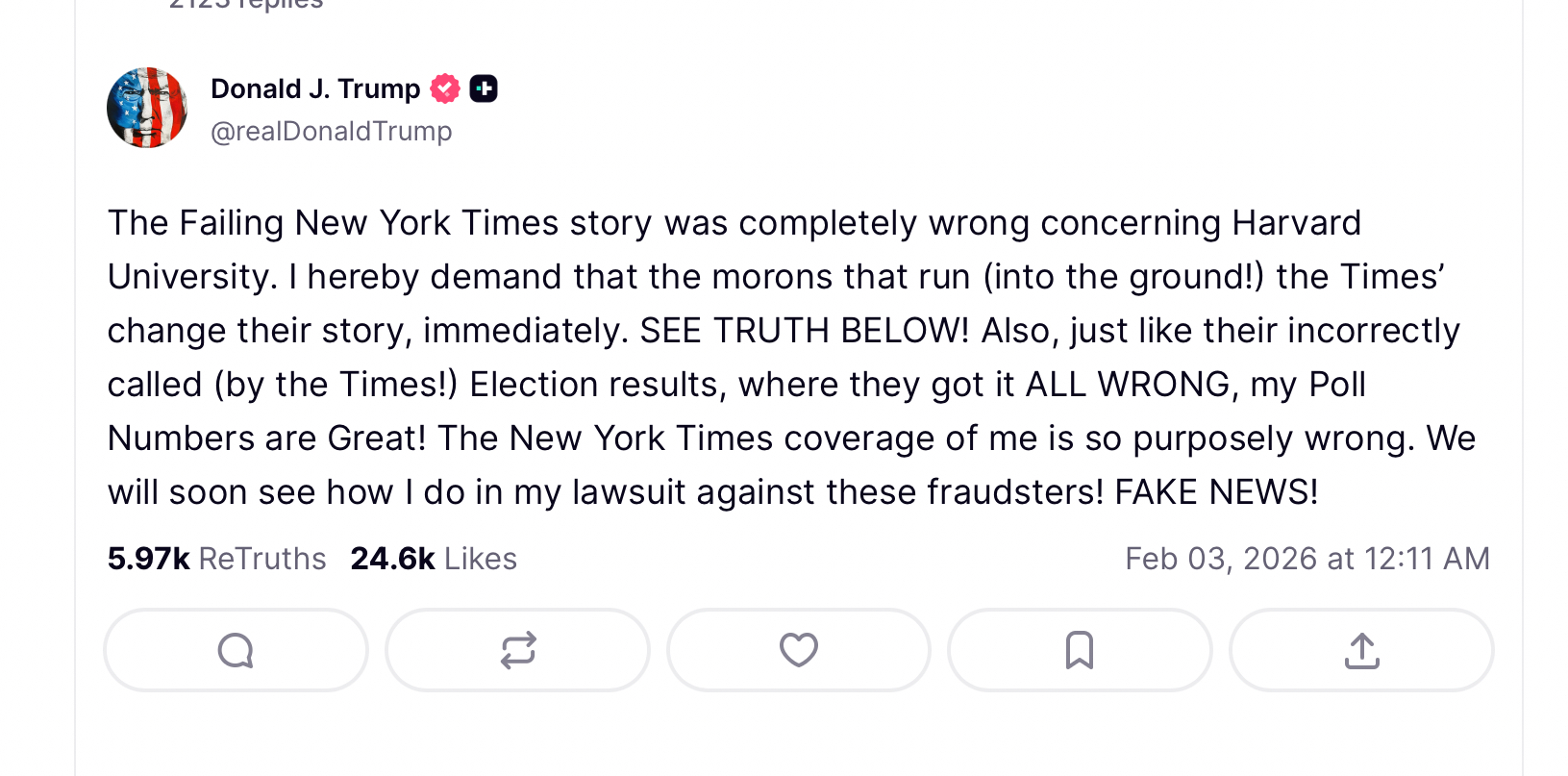View the 5.97k ReTruths list
The width and height of the screenshot is (1568, 776).
(217, 559)
